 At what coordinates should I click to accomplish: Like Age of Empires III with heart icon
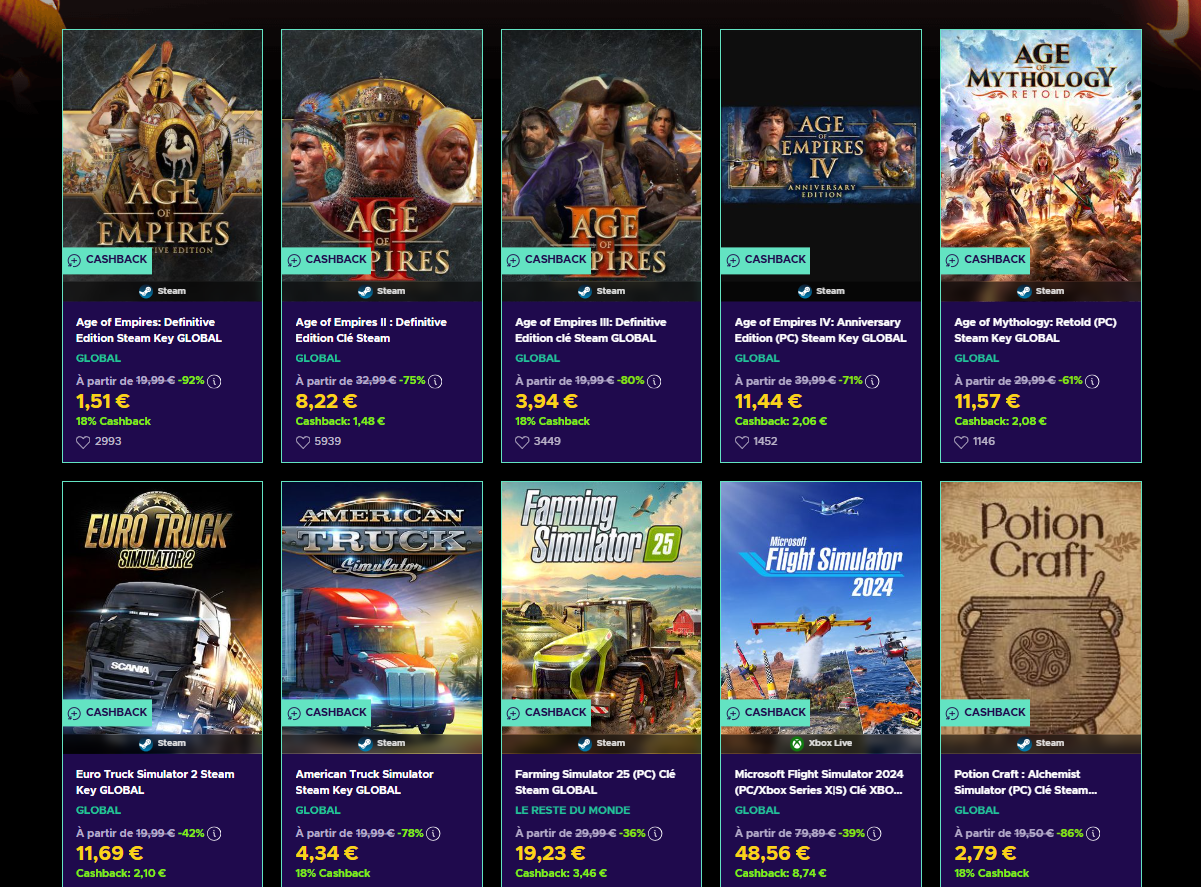[522, 442]
